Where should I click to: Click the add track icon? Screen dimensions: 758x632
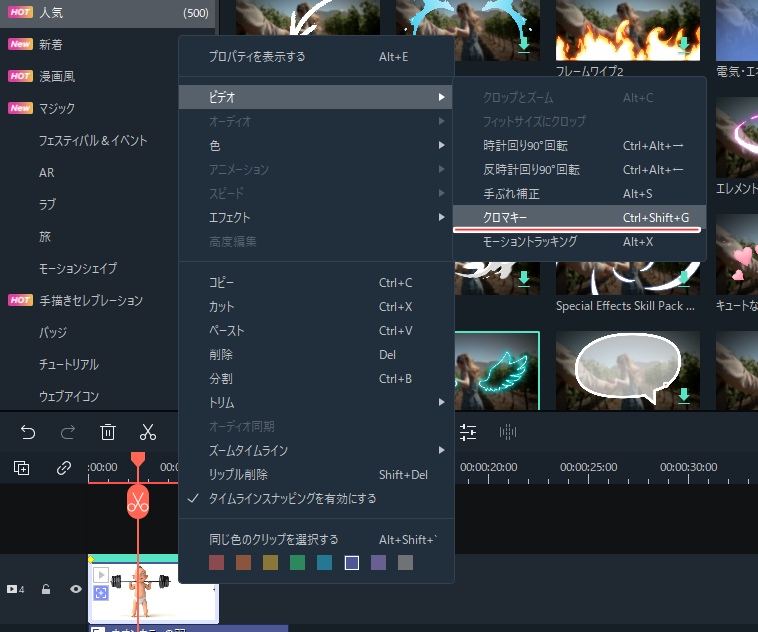[22, 467]
